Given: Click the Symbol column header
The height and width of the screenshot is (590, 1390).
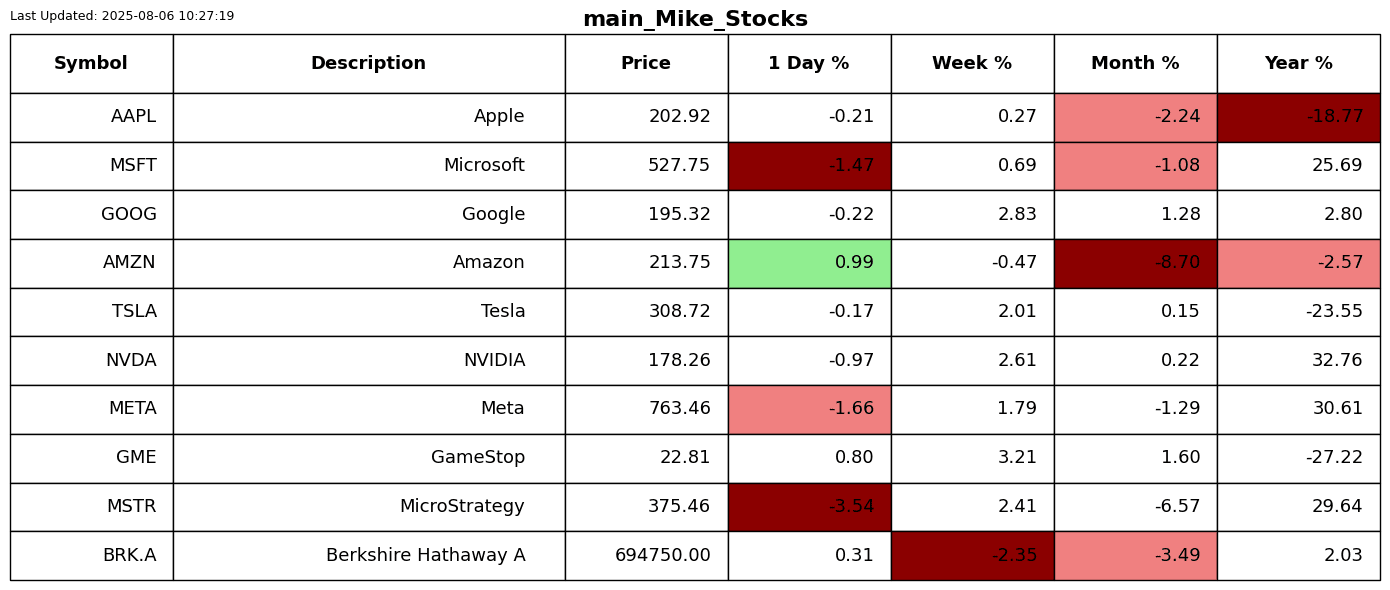Looking at the screenshot, I should coord(91,64).
